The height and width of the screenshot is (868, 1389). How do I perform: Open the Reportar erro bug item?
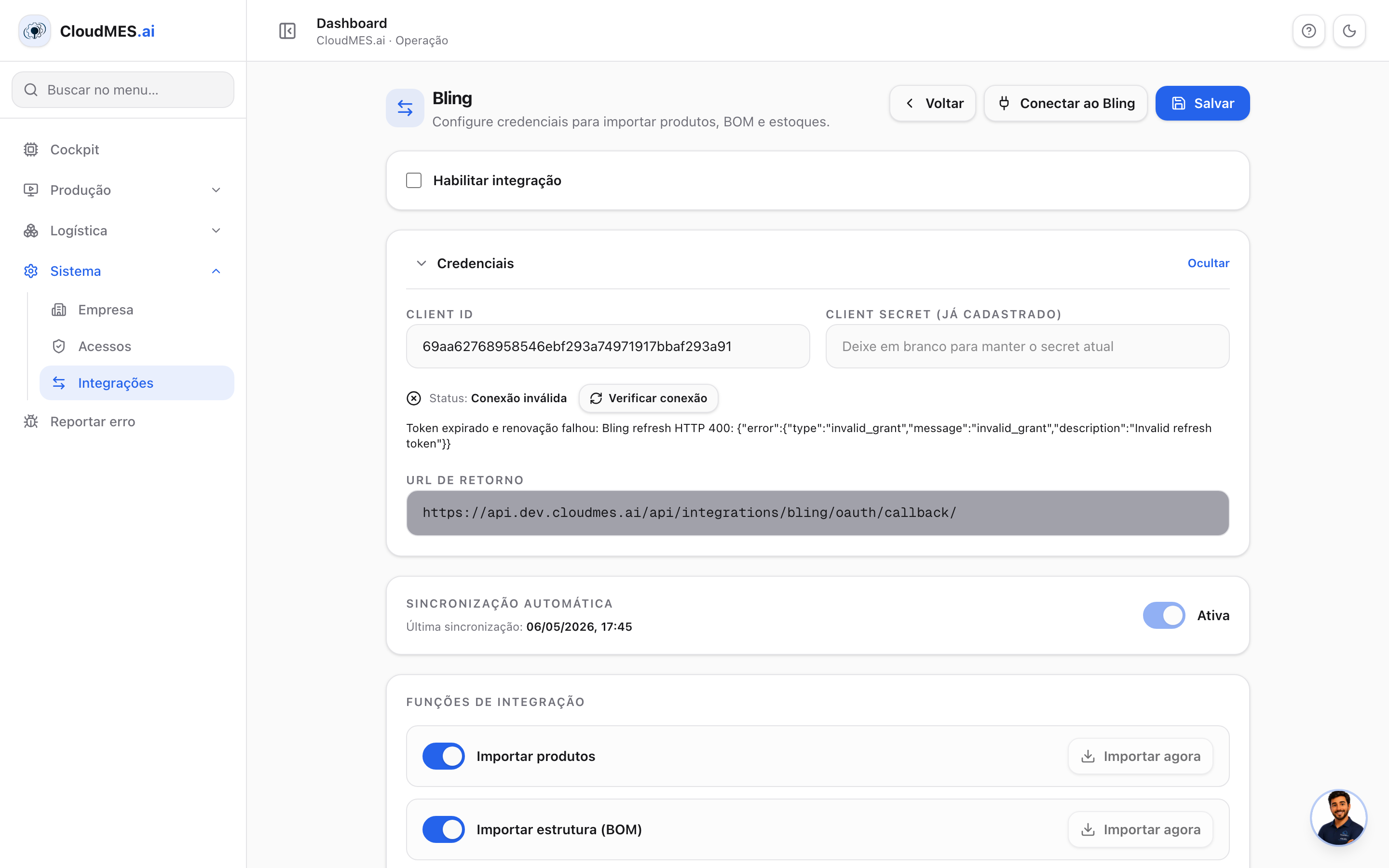coord(79,421)
